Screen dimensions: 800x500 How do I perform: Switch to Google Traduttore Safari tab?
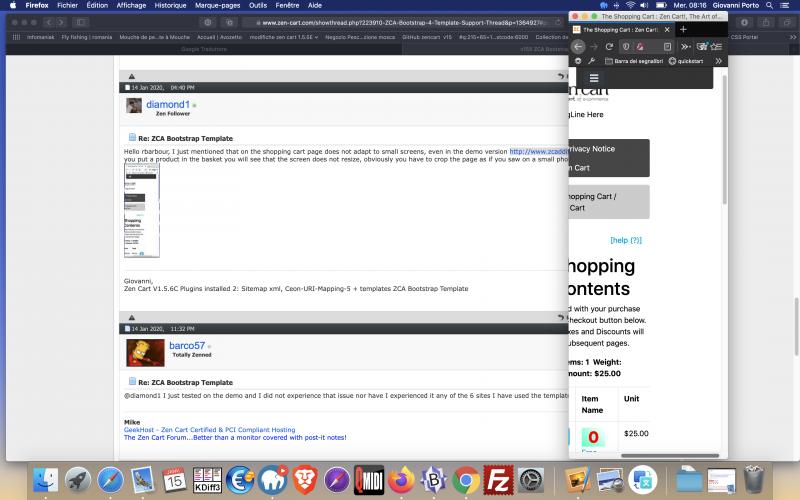(204, 49)
